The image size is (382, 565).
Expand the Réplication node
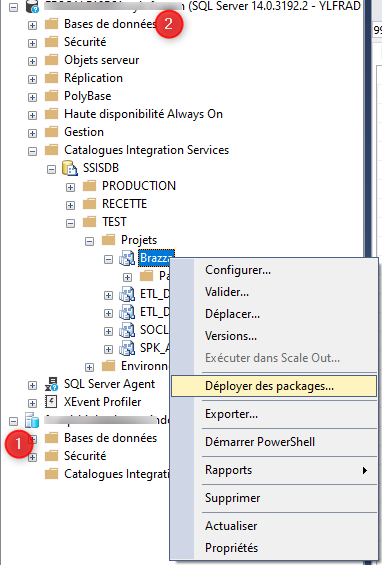(x=32, y=79)
